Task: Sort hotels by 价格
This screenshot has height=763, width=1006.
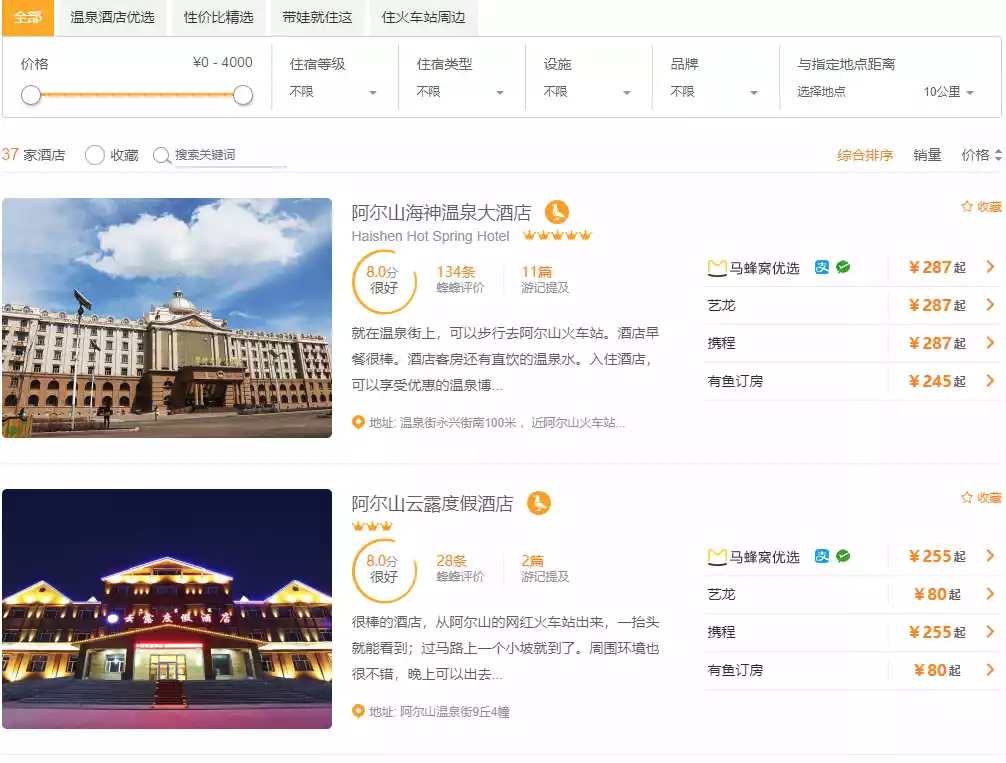Action: pos(980,155)
